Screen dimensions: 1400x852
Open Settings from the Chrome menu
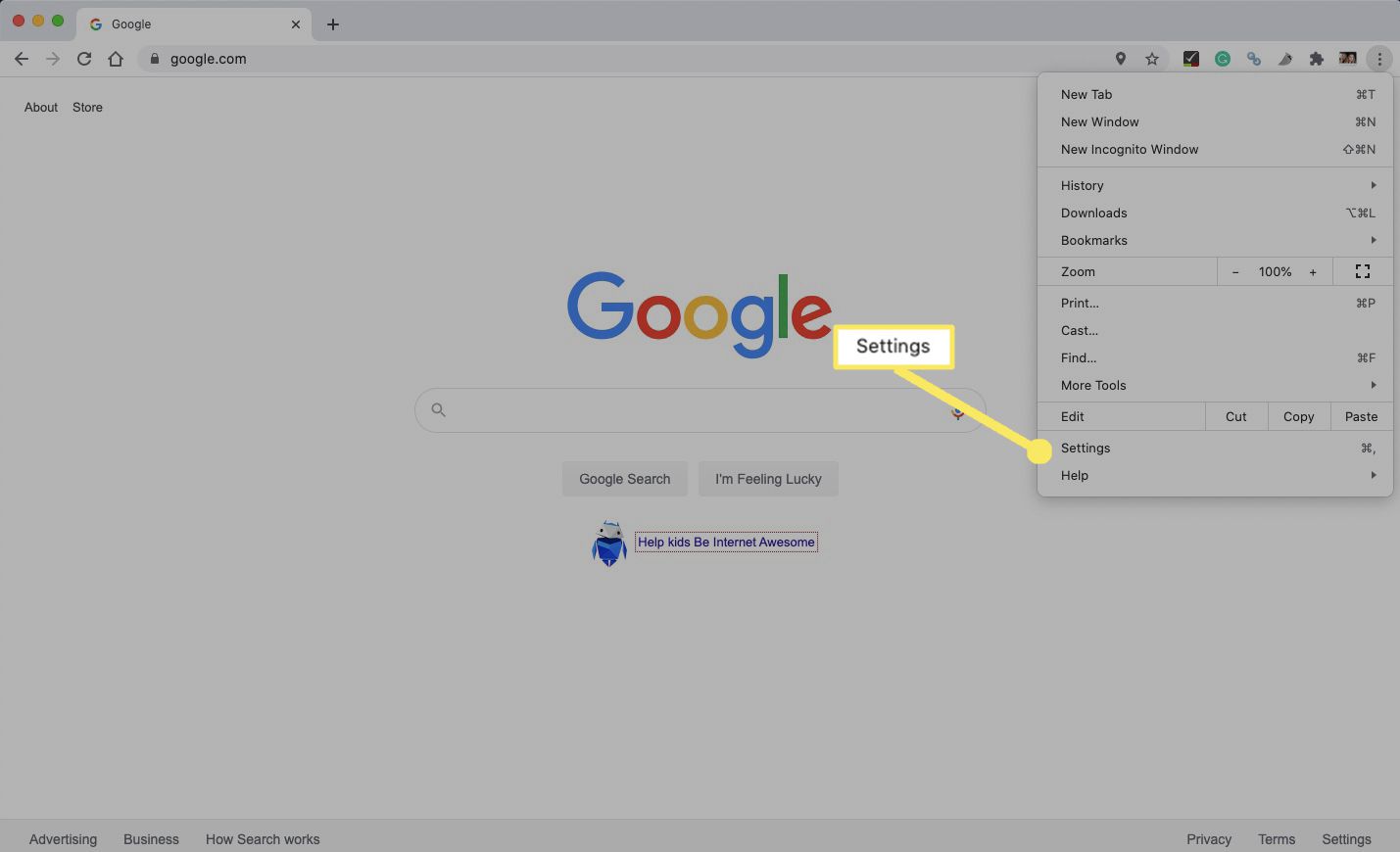click(1215, 448)
